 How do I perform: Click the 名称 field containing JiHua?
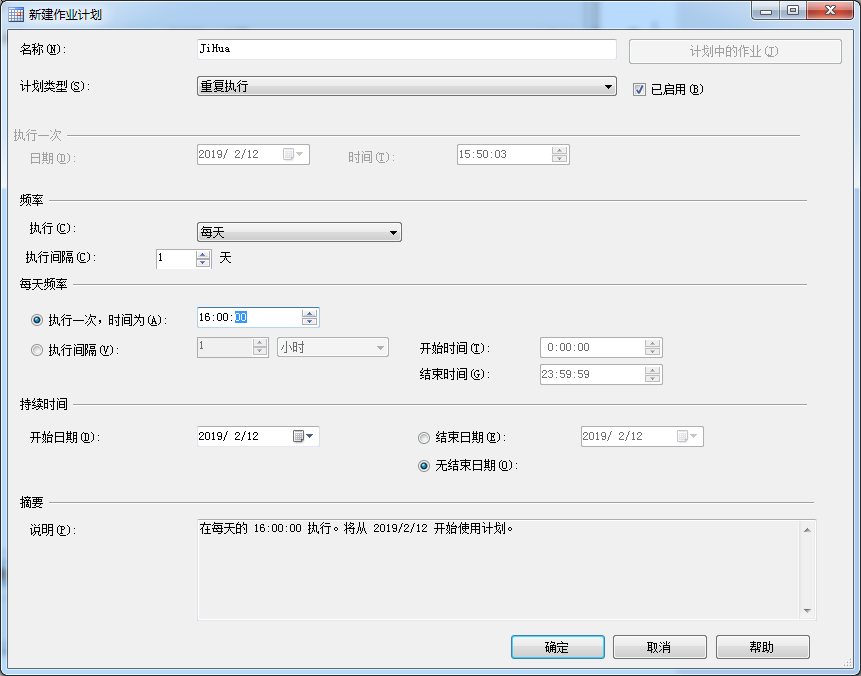(x=406, y=49)
